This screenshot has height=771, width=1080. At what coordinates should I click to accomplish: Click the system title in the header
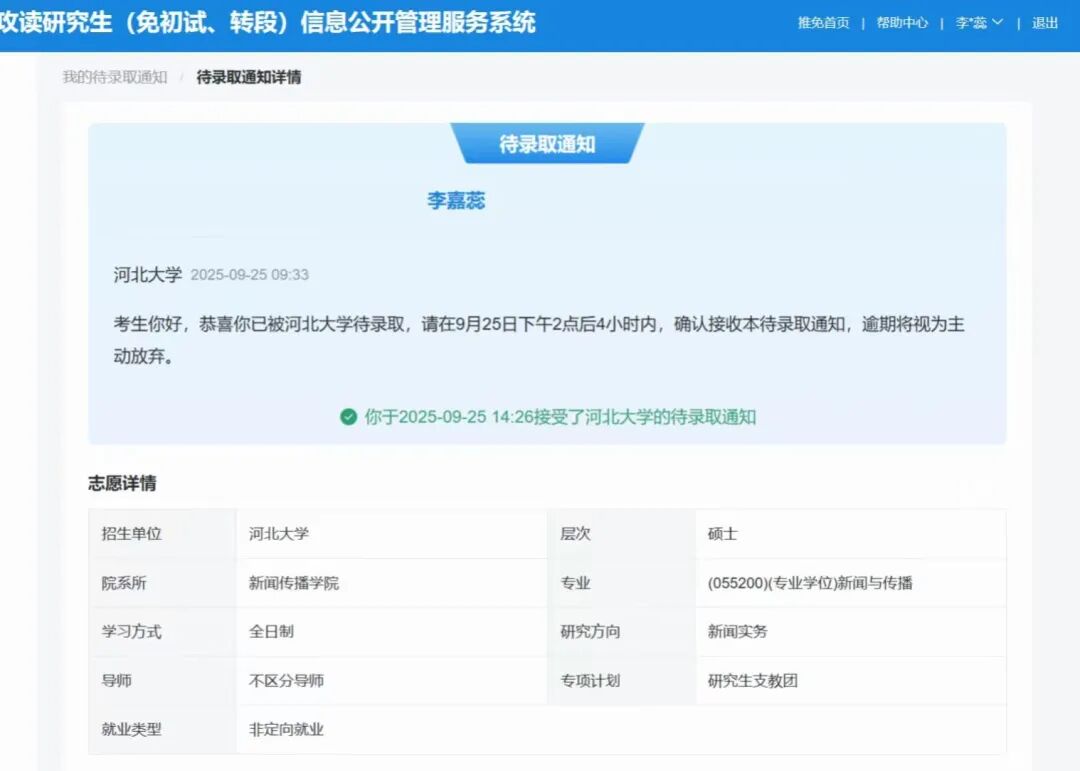(x=268, y=22)
